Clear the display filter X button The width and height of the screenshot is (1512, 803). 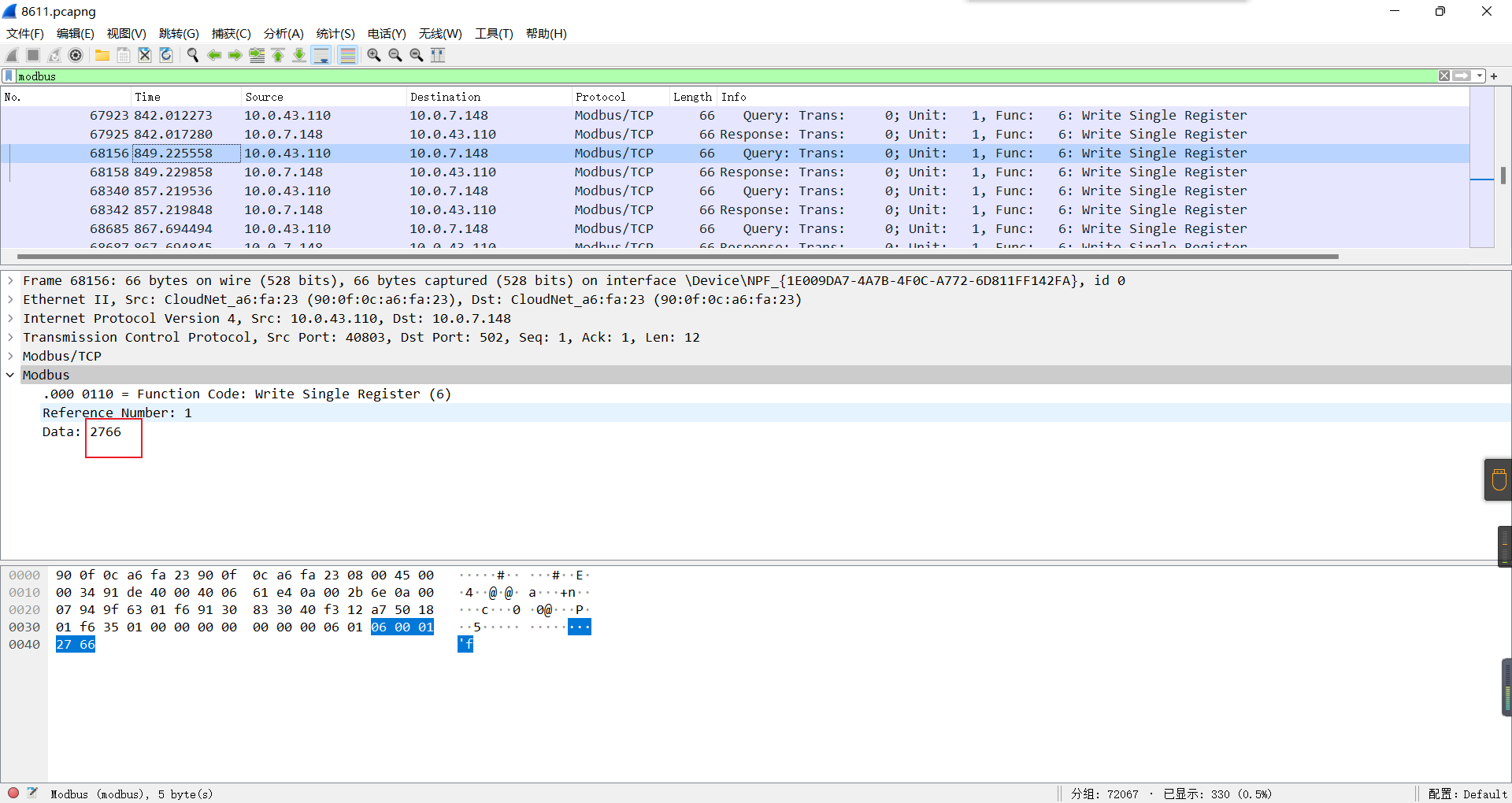1444,76
